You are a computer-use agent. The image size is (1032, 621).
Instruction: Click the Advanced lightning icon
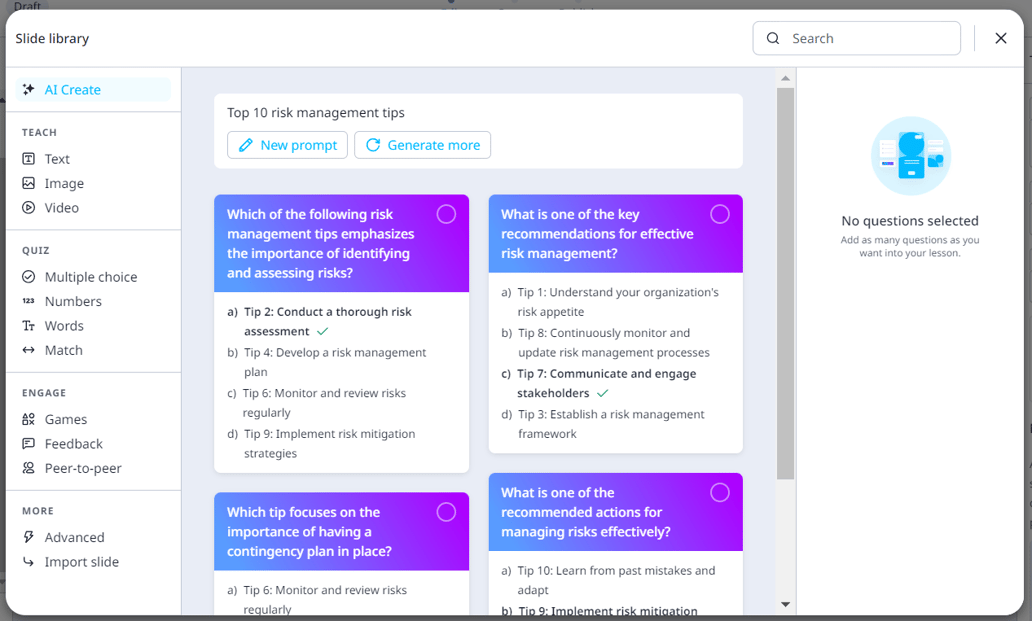pos(29,538)
